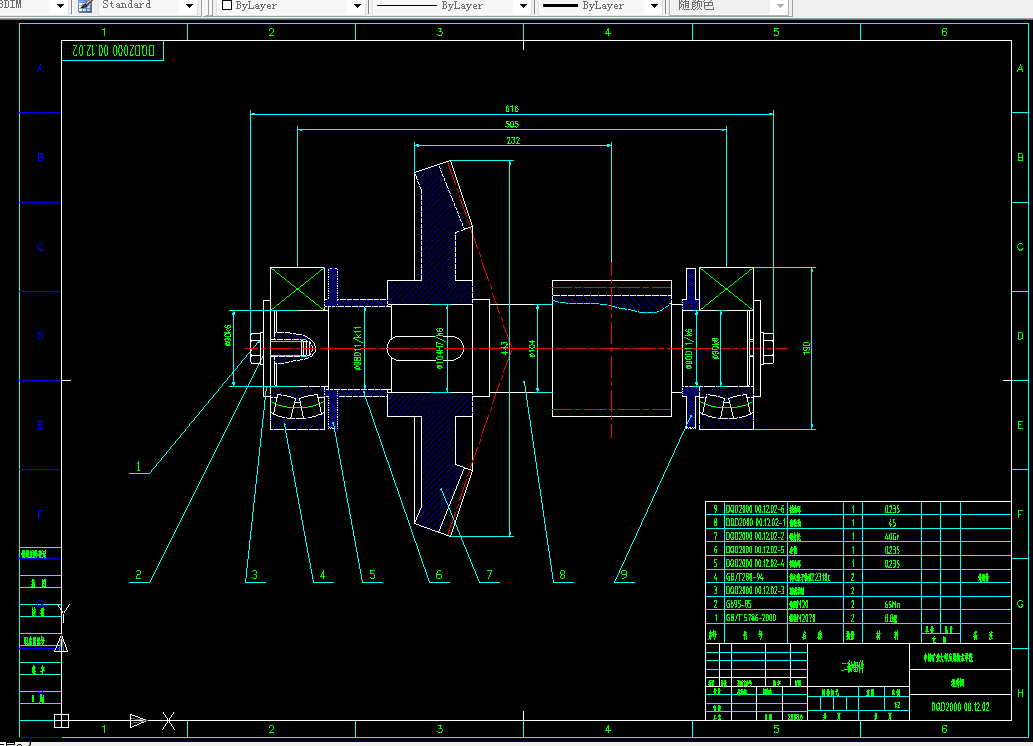Screen dimensions: 1033x746
Task: Pick balloon number 6 leader label
Action: tap(439, 575)
